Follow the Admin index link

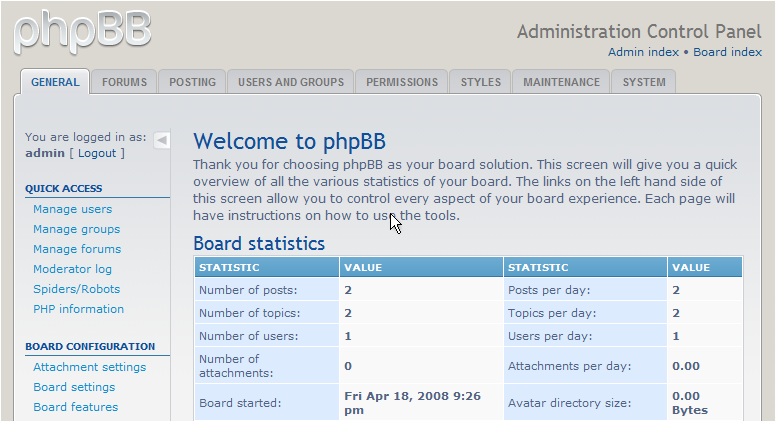[643, 52]
